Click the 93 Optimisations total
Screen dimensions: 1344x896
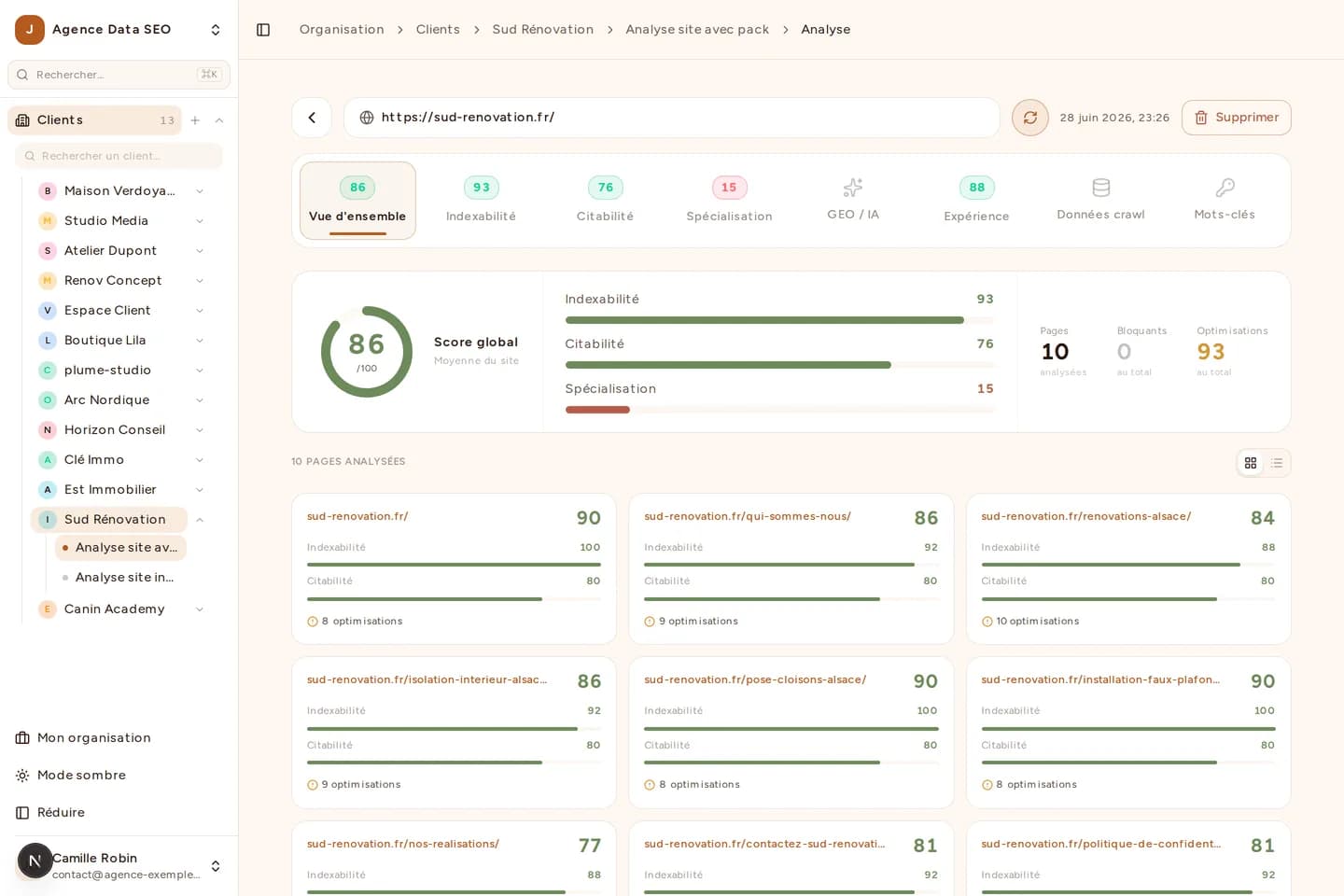tap(1211, 352)
